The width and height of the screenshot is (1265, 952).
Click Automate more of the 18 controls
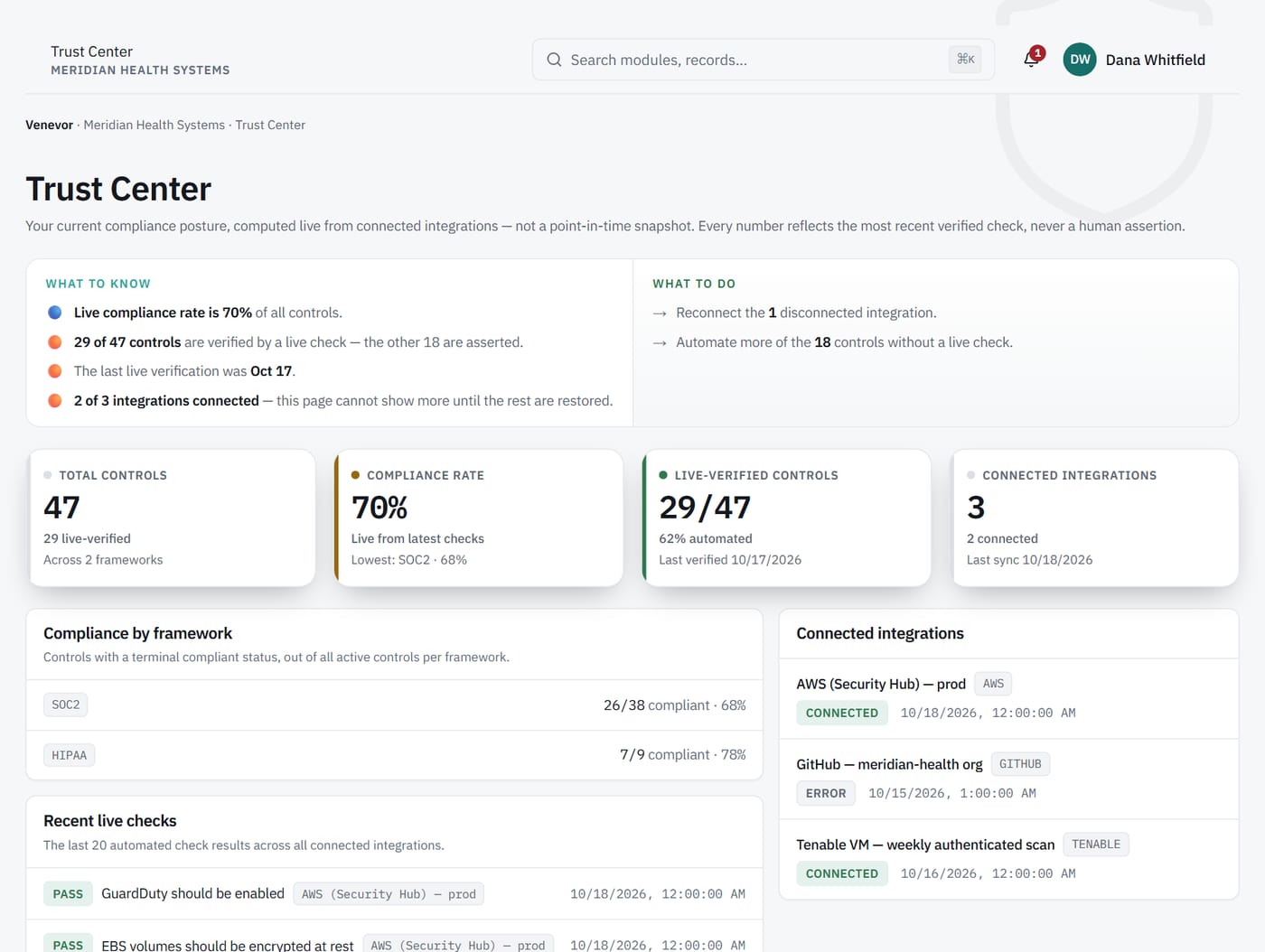click(x=844, y=342)
